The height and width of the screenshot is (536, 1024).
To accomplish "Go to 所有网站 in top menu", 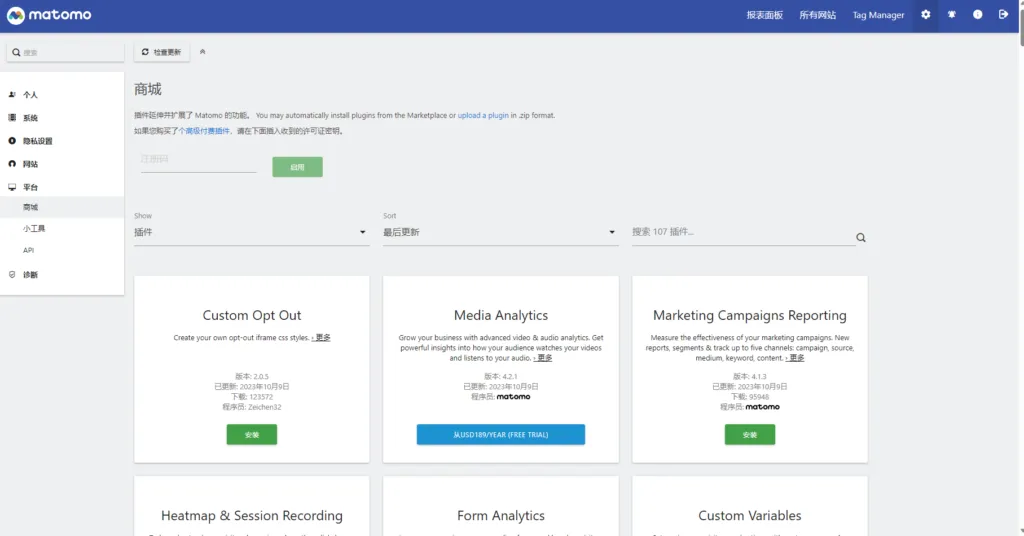I will [817, 15].
